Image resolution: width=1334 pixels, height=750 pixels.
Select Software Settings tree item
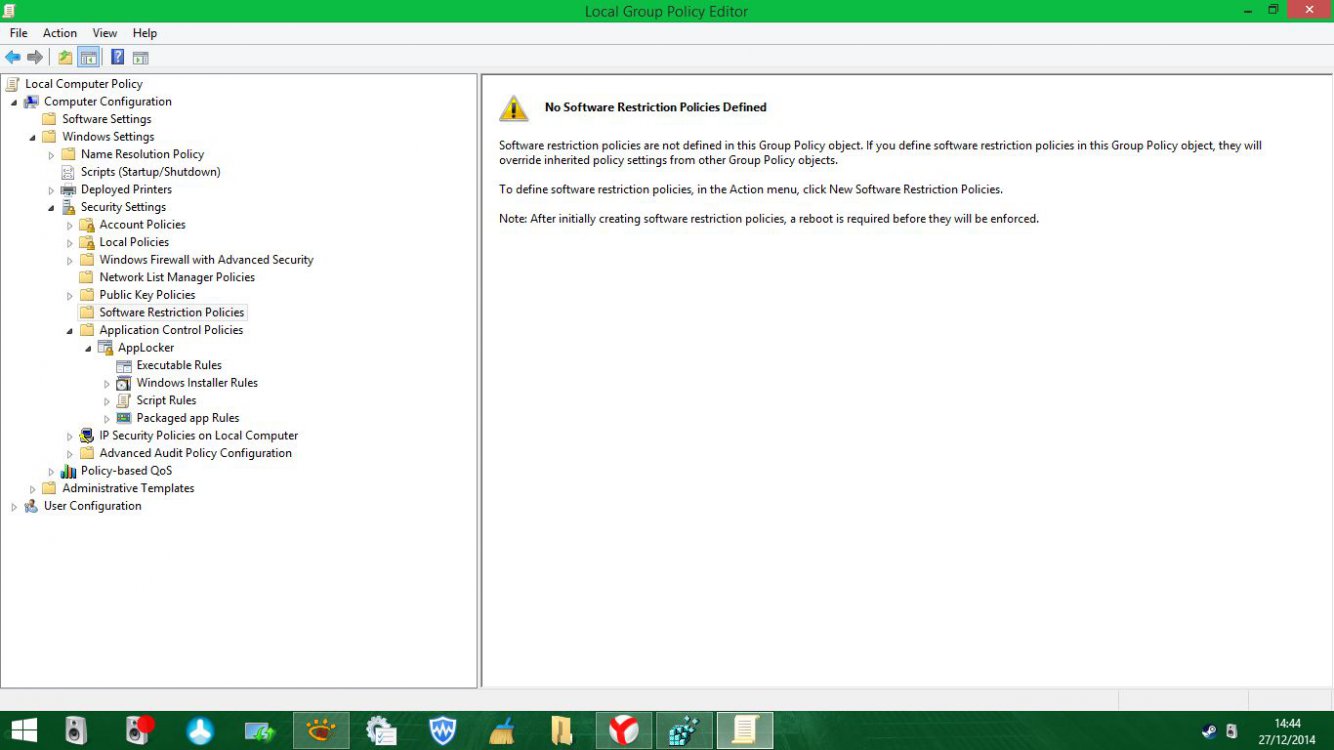pyautogui.click(x=107, y=119)
